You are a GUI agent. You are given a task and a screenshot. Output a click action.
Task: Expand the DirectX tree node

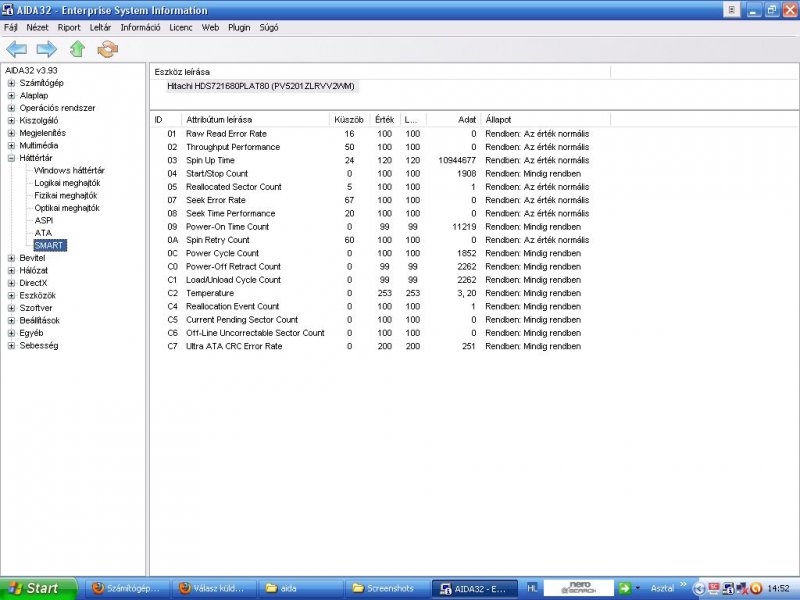tap(11, 283)
